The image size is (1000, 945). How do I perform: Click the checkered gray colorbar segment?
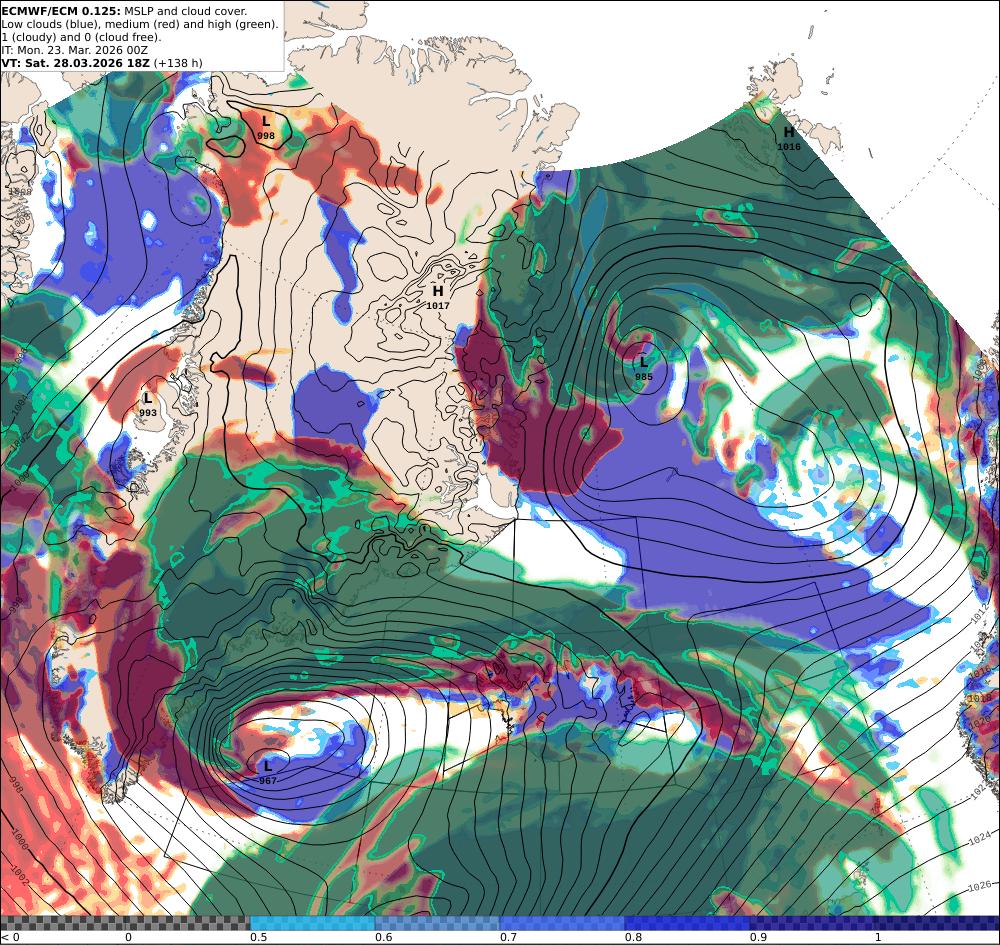125,923
